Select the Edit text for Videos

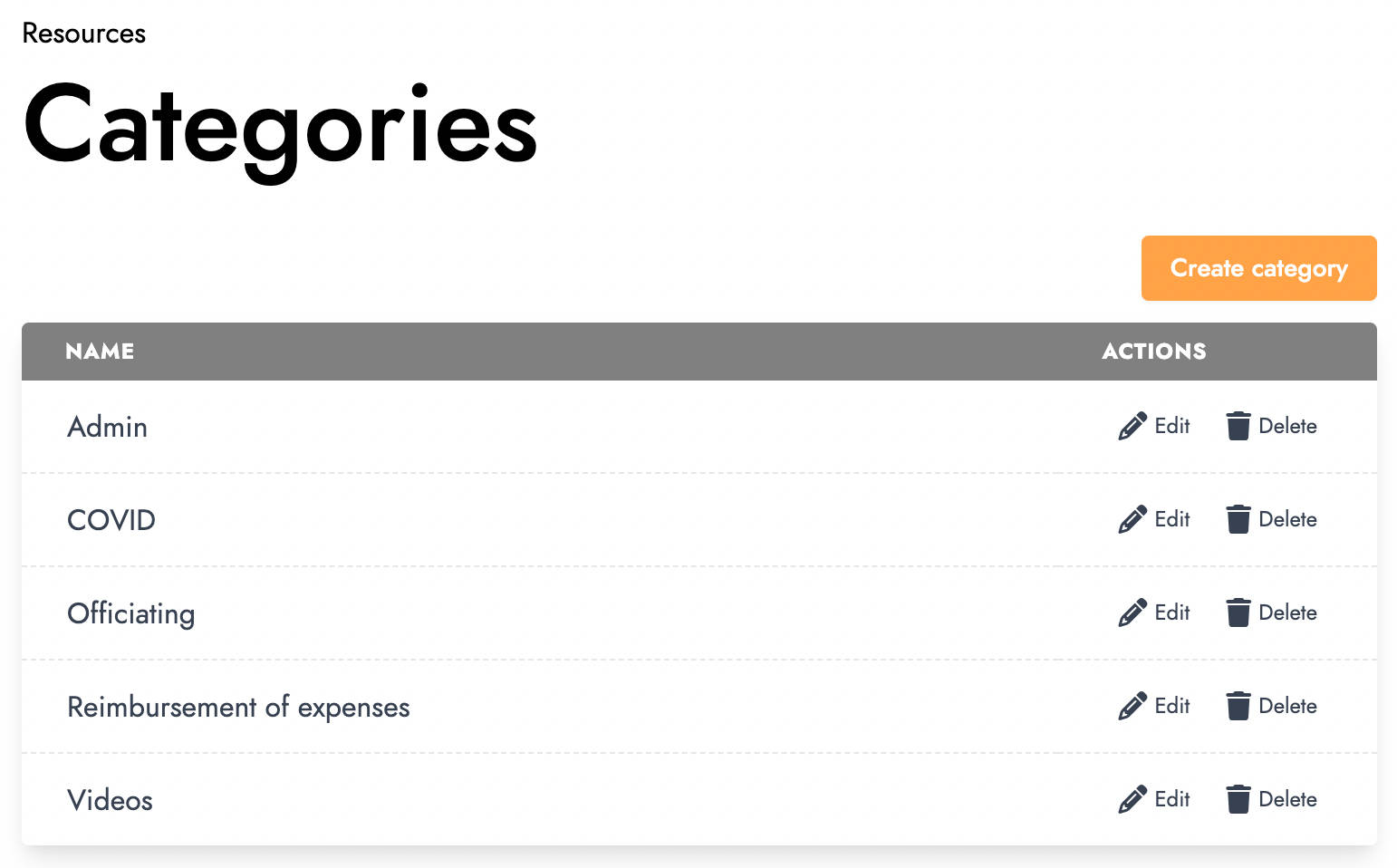(x=1172, y=799)
